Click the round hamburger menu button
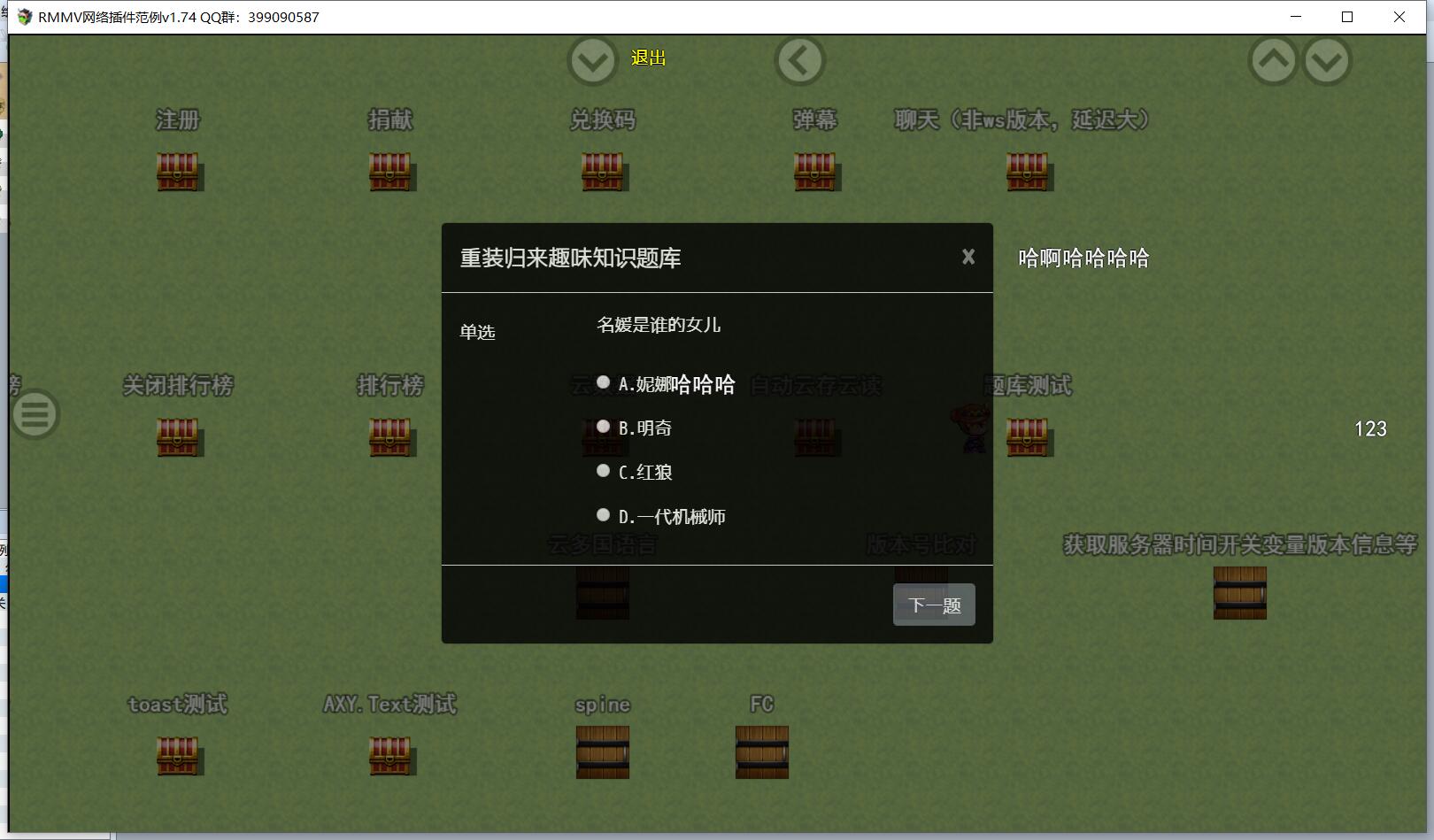 point(36,413)
